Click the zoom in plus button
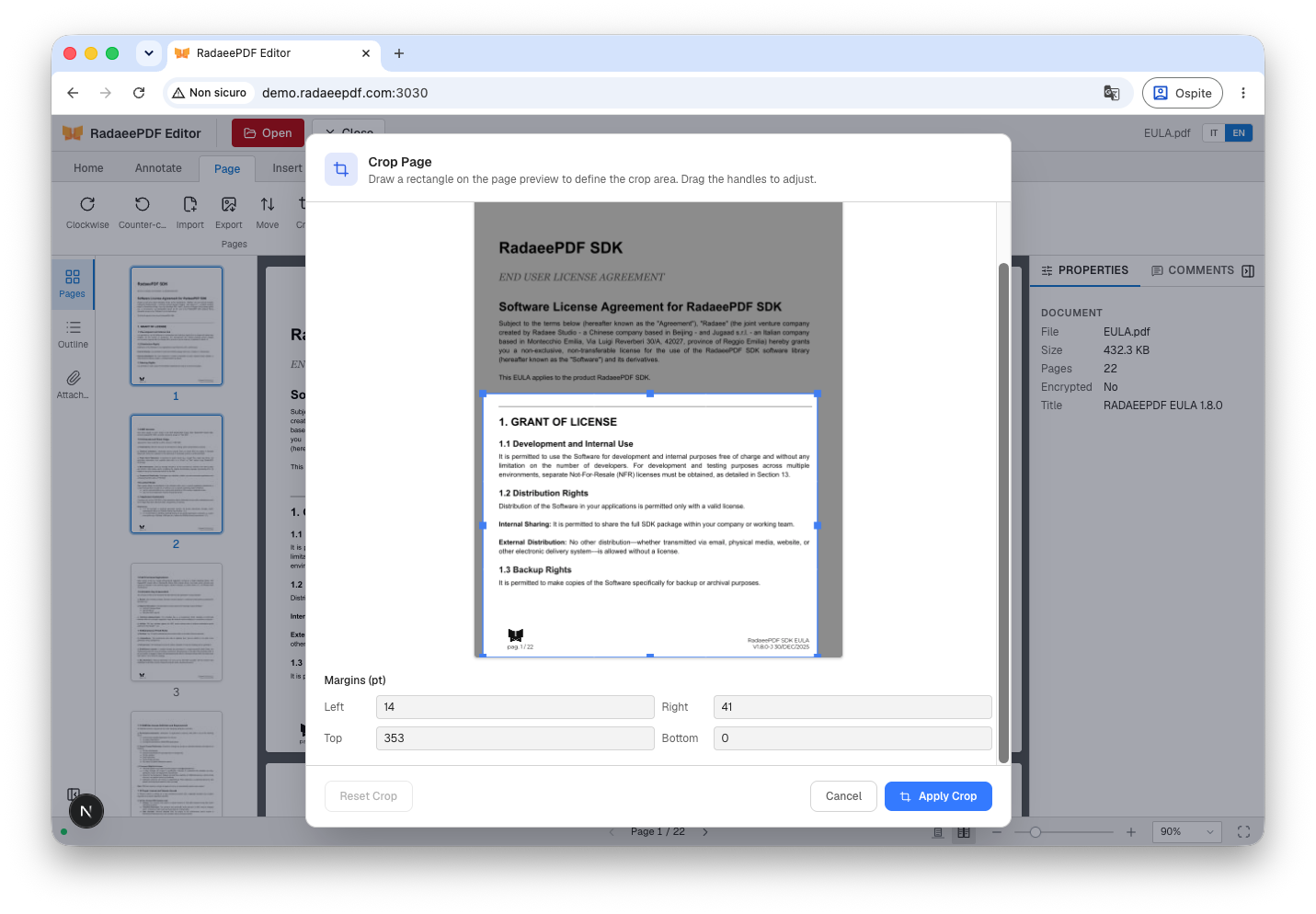Image resolution: width=1316 pixels, height=914 pixels. [x=1131, y=832]
